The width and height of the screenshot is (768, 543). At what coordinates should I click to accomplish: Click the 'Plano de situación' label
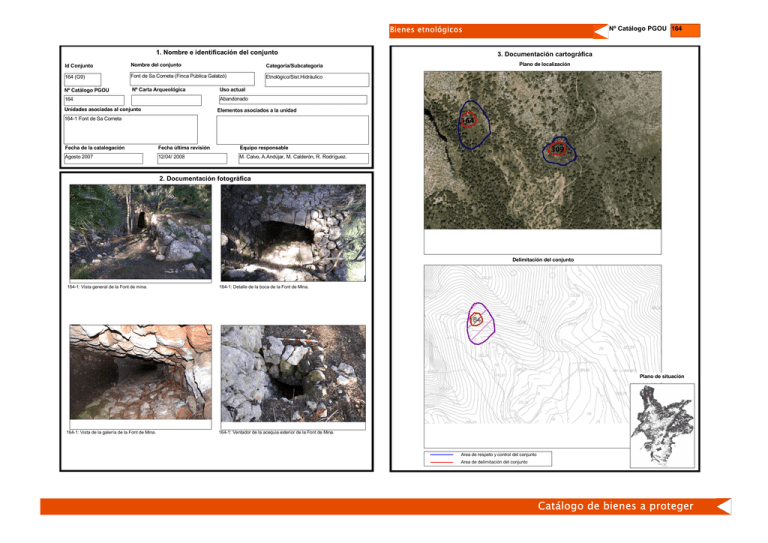662,377
